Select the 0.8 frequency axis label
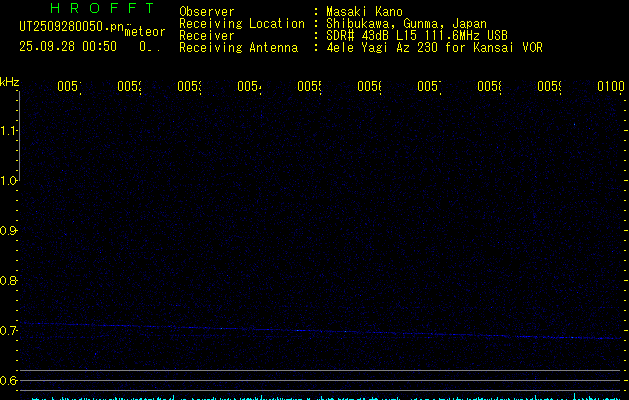 (x=9, y=281)
